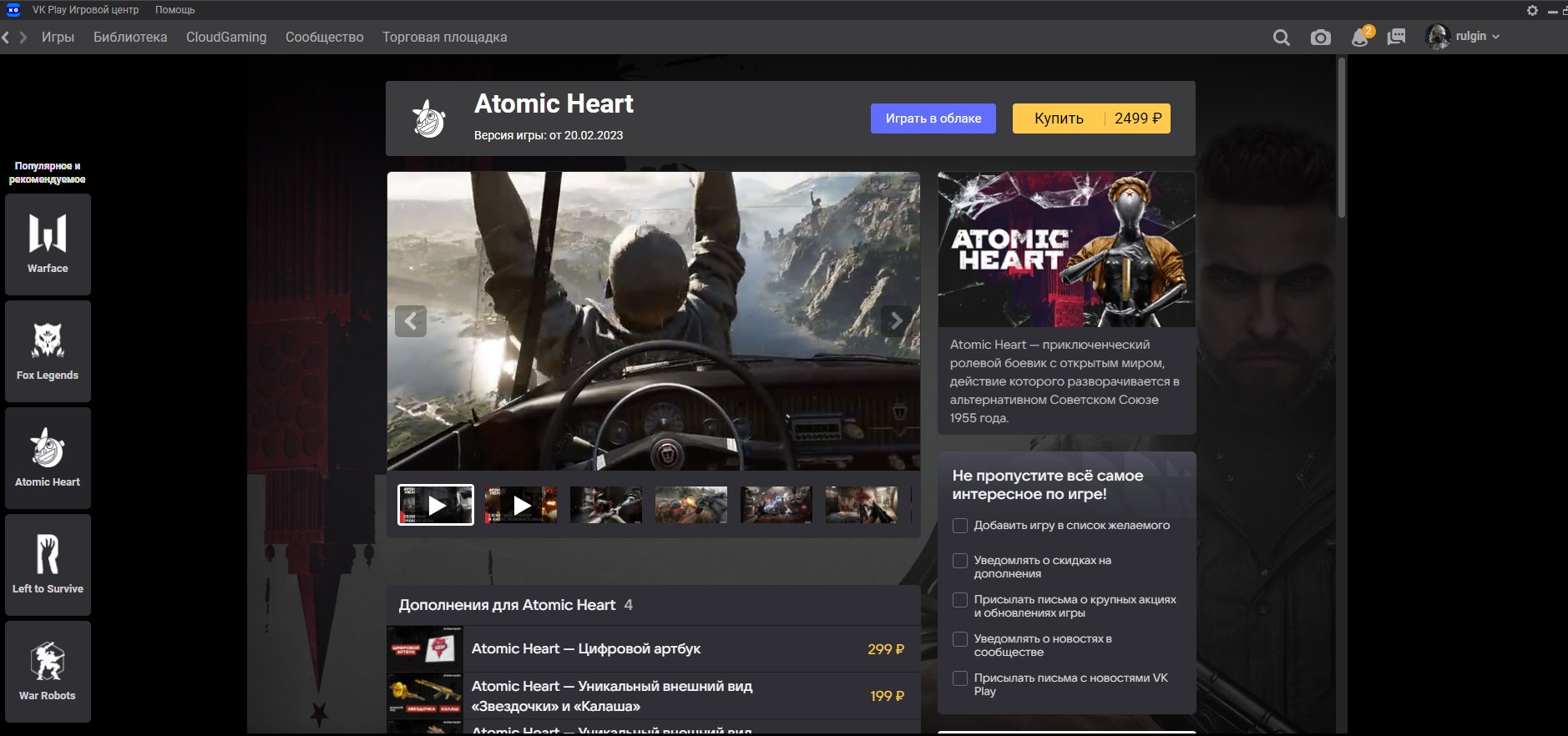Expand the rulgin account dropdown
This screenshot has width=1568, height=736.
(1495, 37)
